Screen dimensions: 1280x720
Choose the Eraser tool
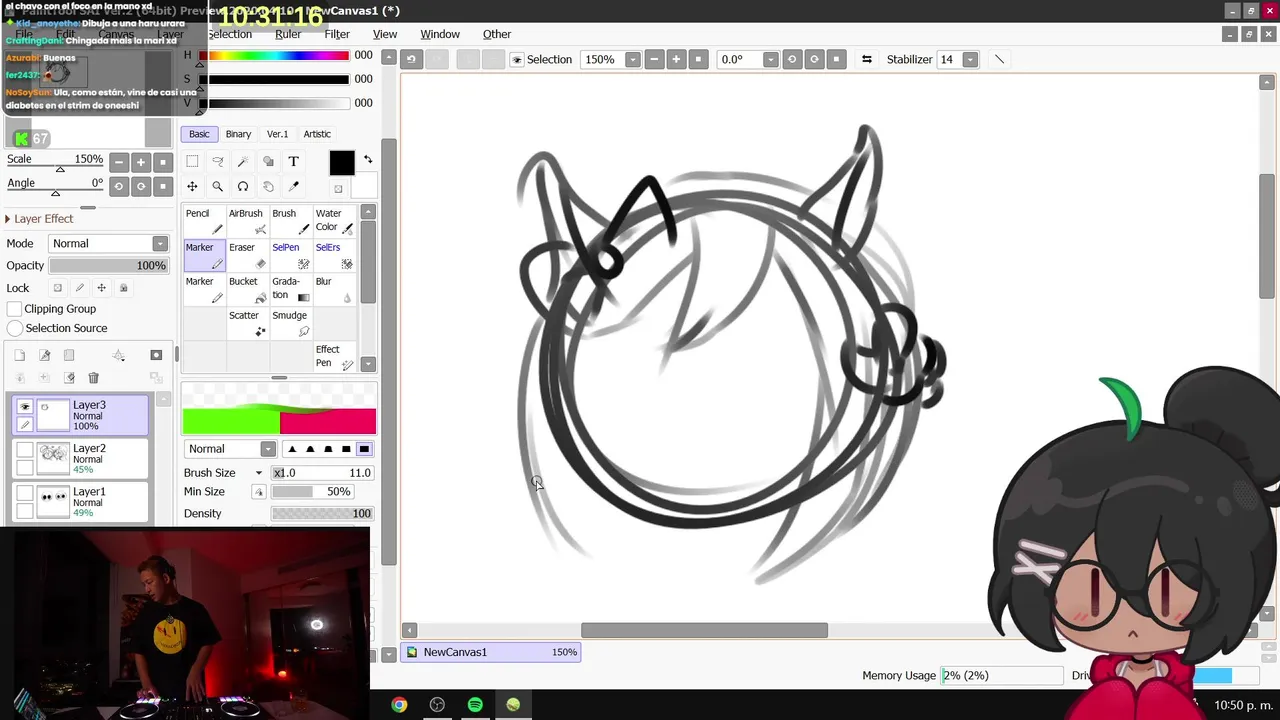point(247,255)
